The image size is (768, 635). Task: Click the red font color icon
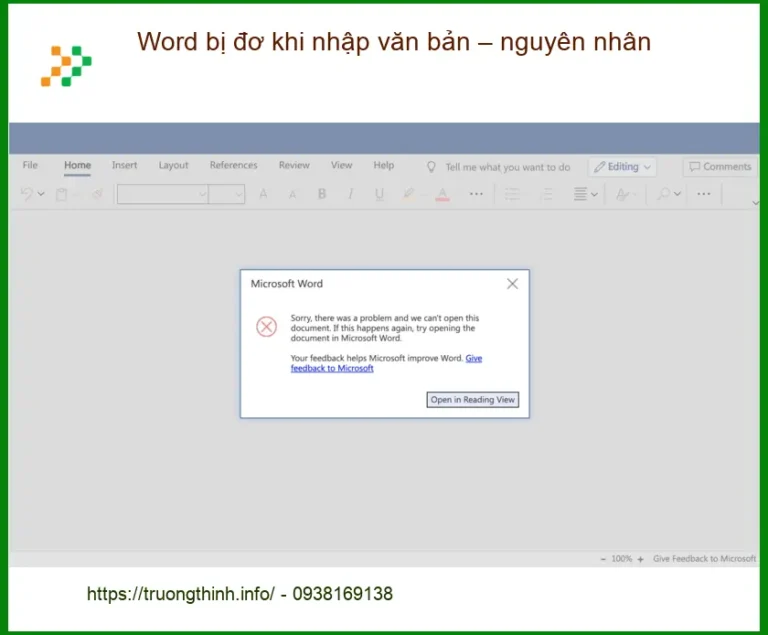[442, 195]
